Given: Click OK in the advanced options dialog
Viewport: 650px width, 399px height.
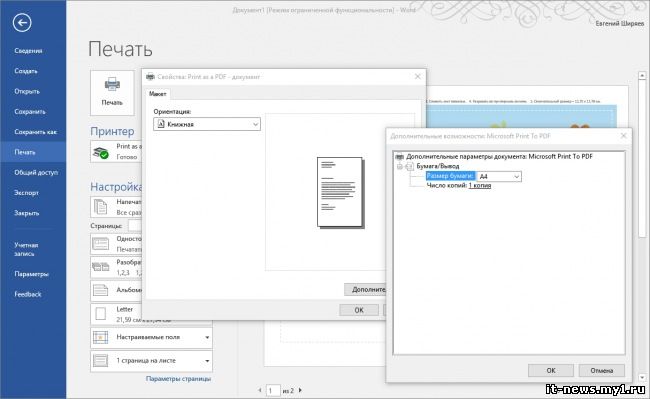Looking at the screenshot, I should pyautogui.click(x=551, y=370).
